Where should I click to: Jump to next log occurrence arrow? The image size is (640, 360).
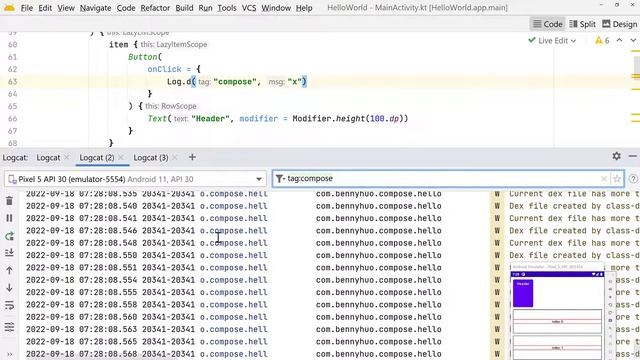tap(9, 288)
